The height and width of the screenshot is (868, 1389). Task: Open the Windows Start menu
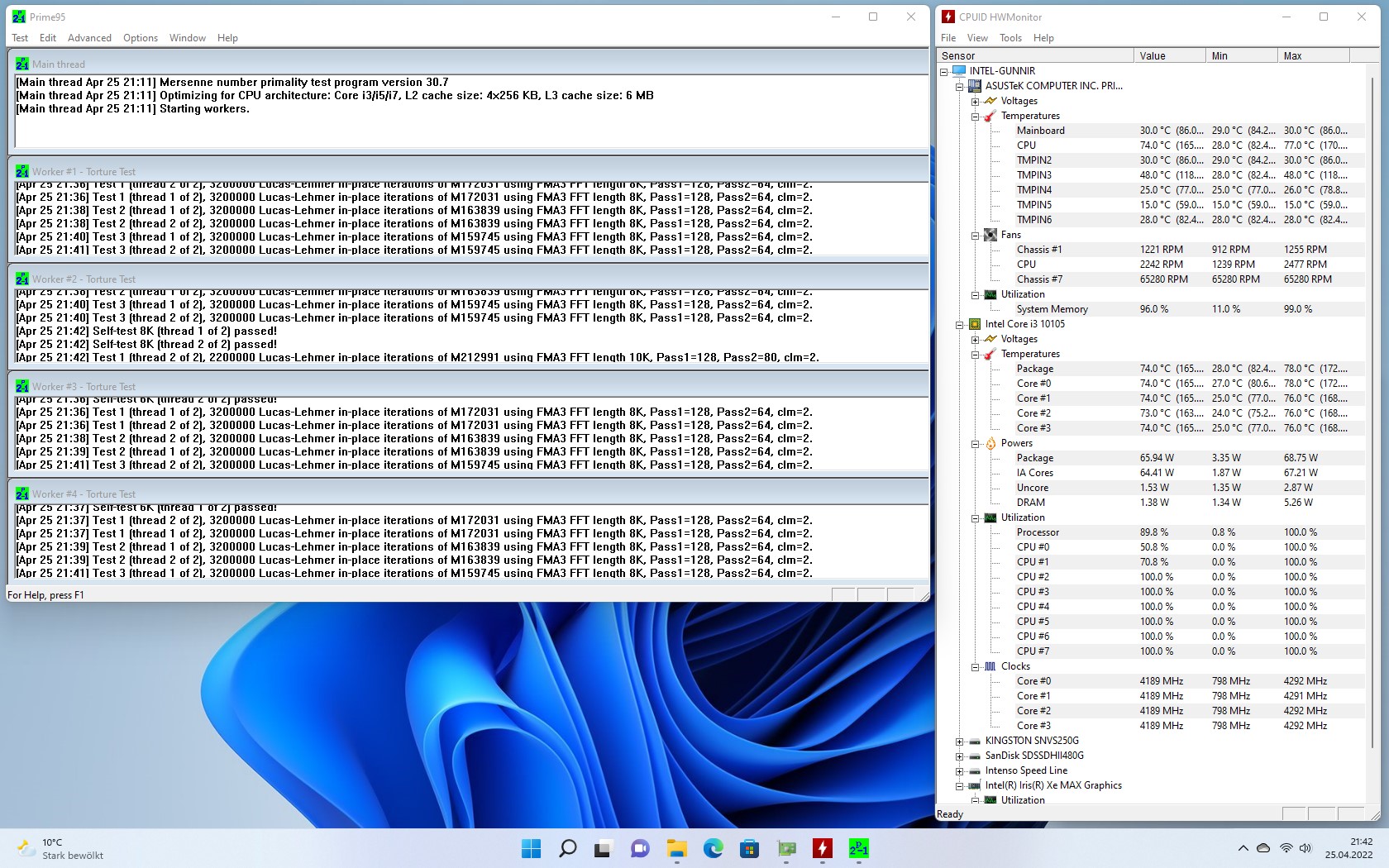531,848
